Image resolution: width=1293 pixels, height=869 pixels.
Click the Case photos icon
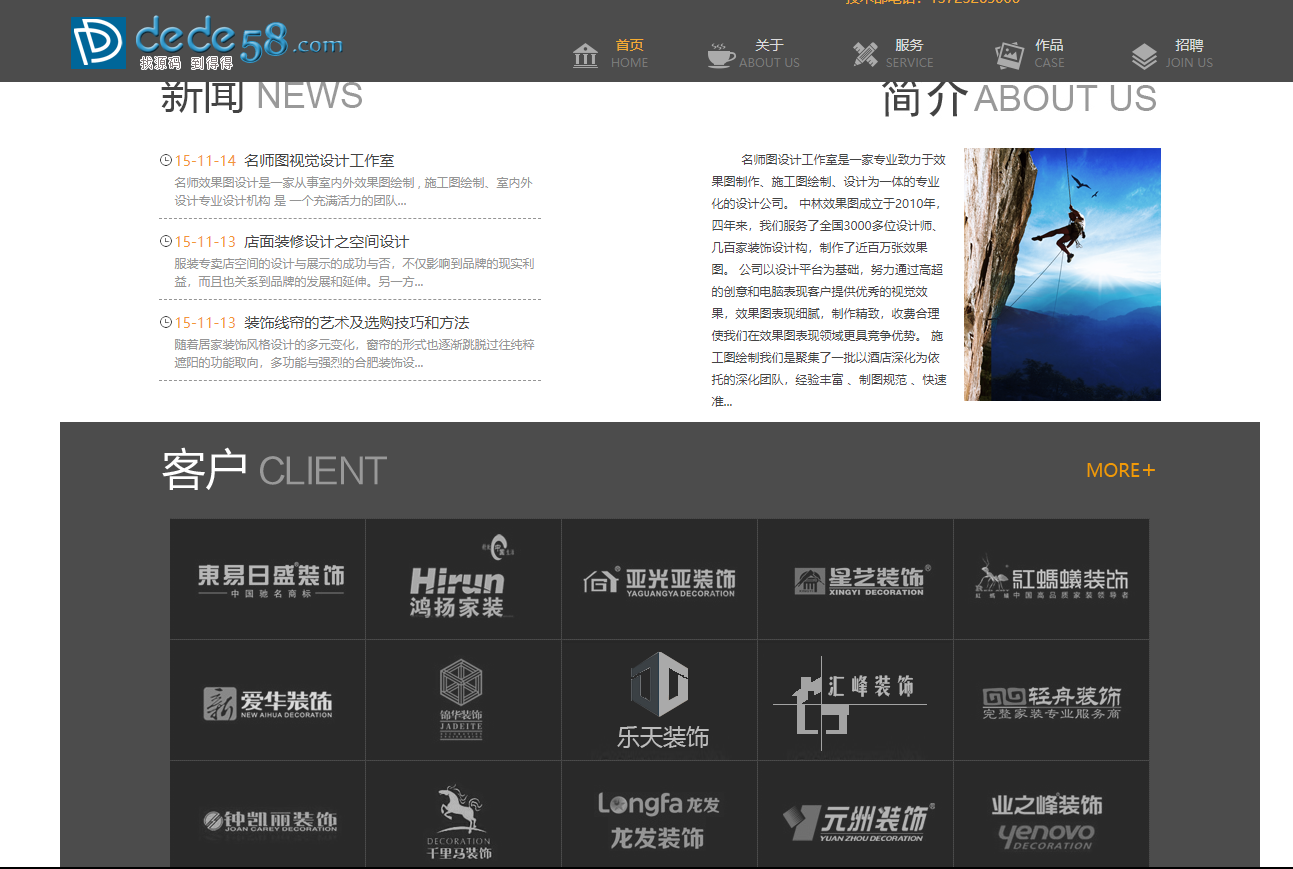1010,55
